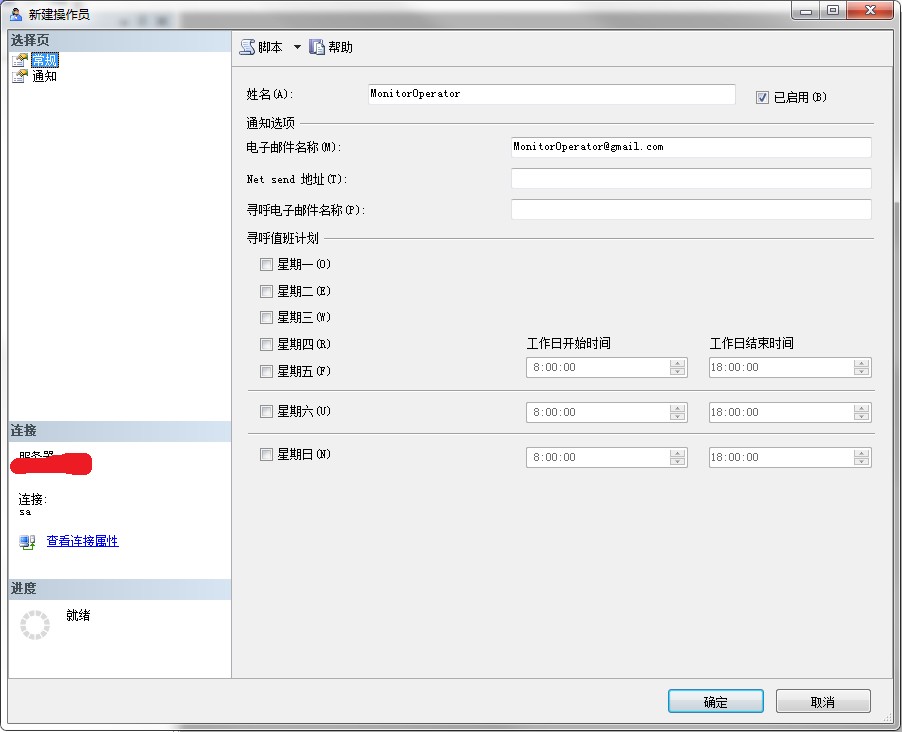This screenshot has height=732, width=902.
Task: Click the 帮助 toolbar button label
Action: pyautogui.click(x=340, y=47)
